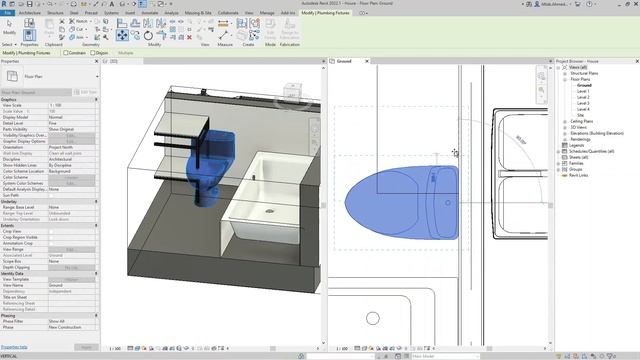The image size is (640, 360).
Task: Click the Trim/Extend to Corner icon
Action: point(161,36)
